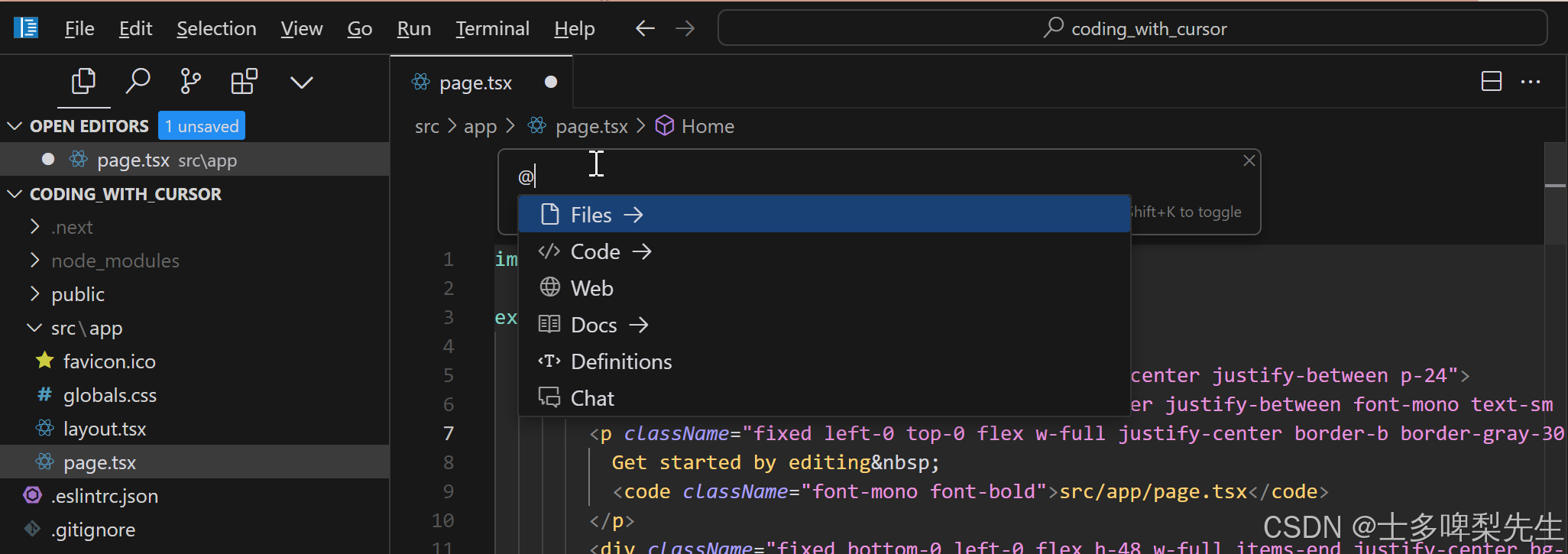
Task: Select page.tsx in the src\app folder
Action: [x=195, y=462]
